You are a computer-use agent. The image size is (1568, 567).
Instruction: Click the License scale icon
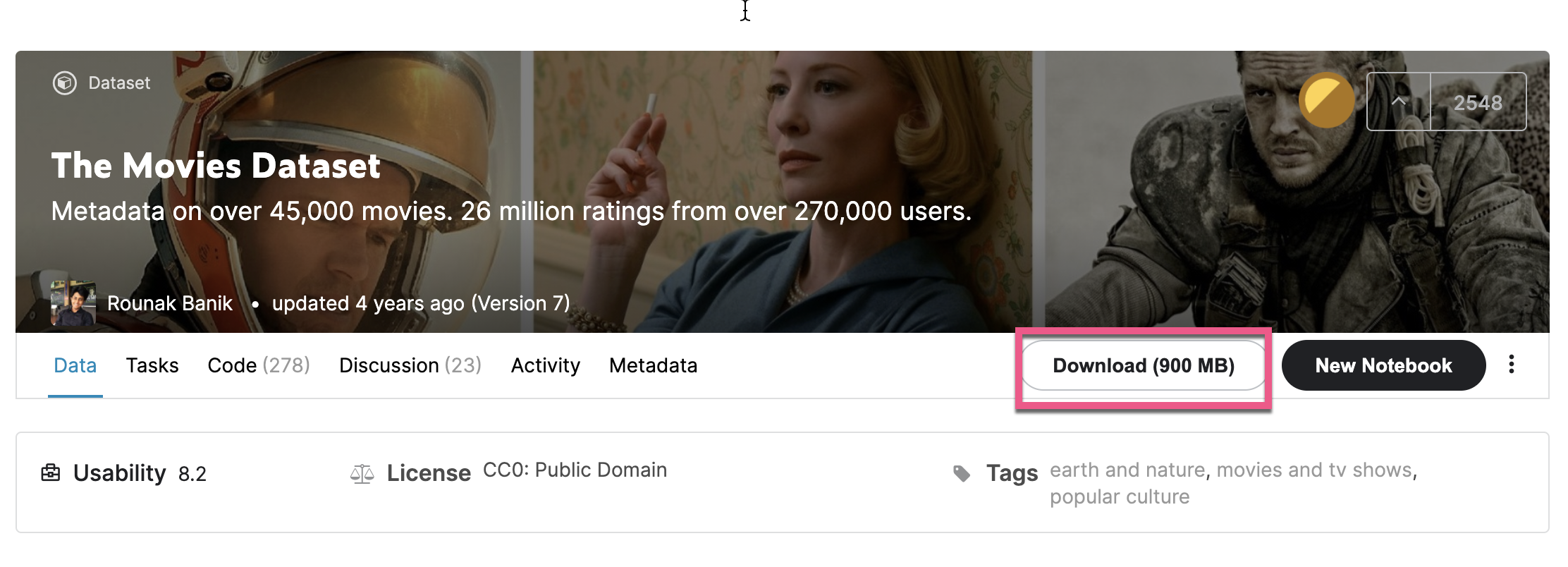(x=362, y=472)
